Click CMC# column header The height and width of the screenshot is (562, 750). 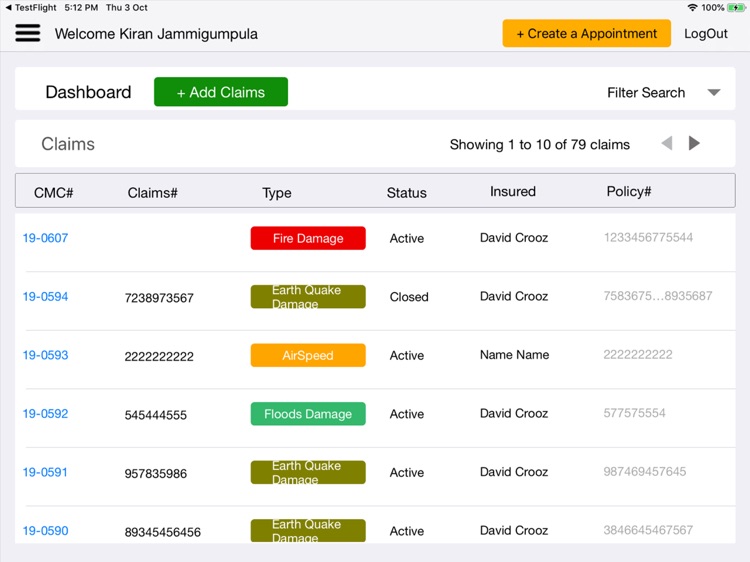pyautogui.click(x=54, y=193)
